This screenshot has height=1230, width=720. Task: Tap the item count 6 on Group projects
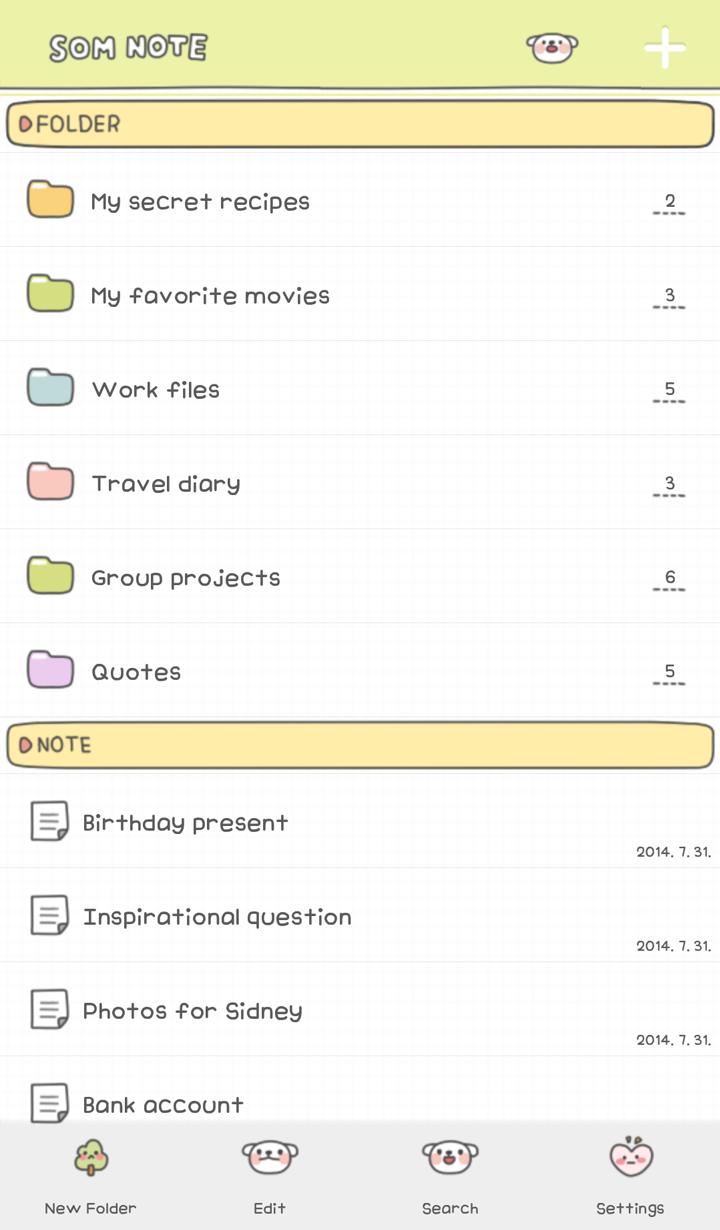(x=669, y=578)
